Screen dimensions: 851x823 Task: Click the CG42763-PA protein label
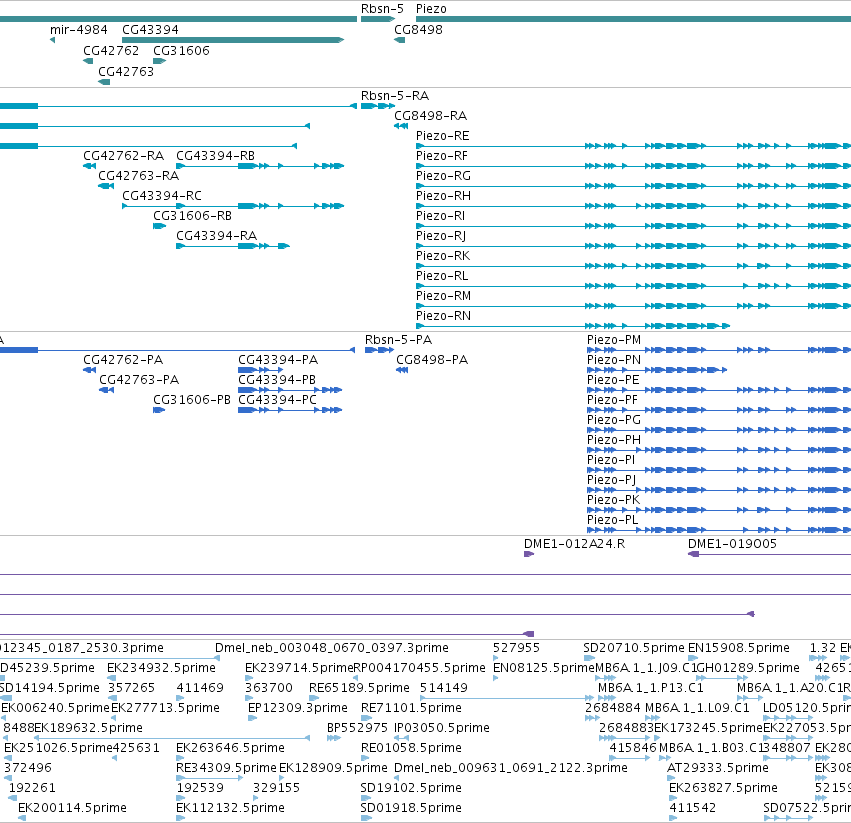[139, 379]
